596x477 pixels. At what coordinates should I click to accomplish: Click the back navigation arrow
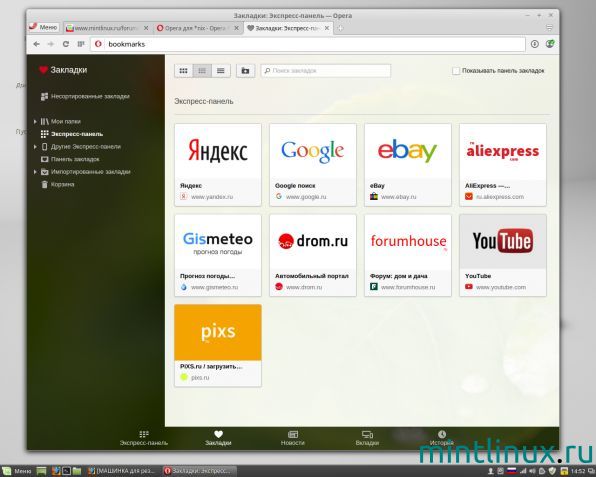[x=36, y=44]
